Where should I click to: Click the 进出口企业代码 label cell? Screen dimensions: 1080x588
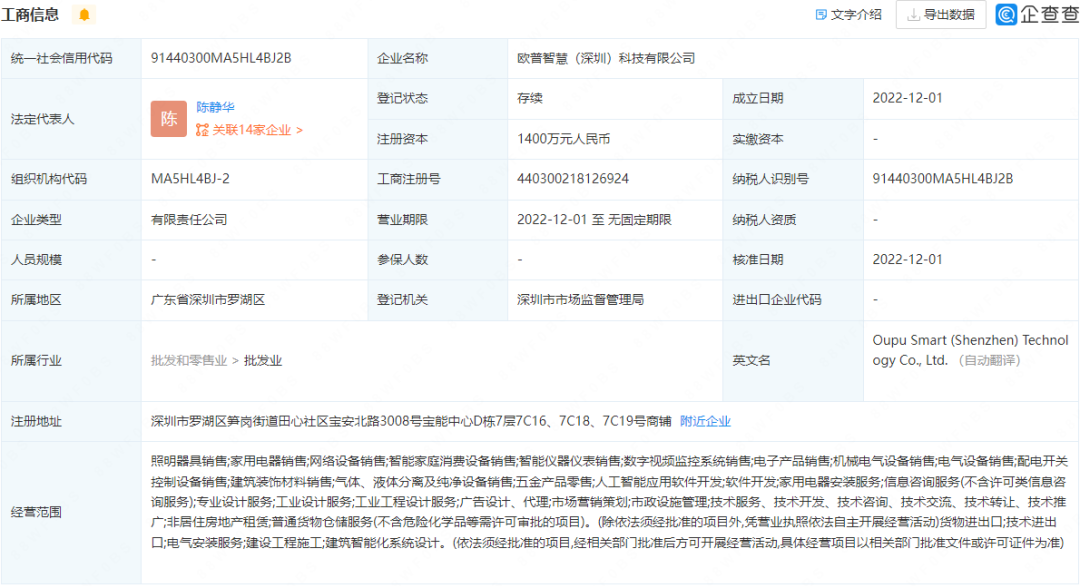pos(793,300)
